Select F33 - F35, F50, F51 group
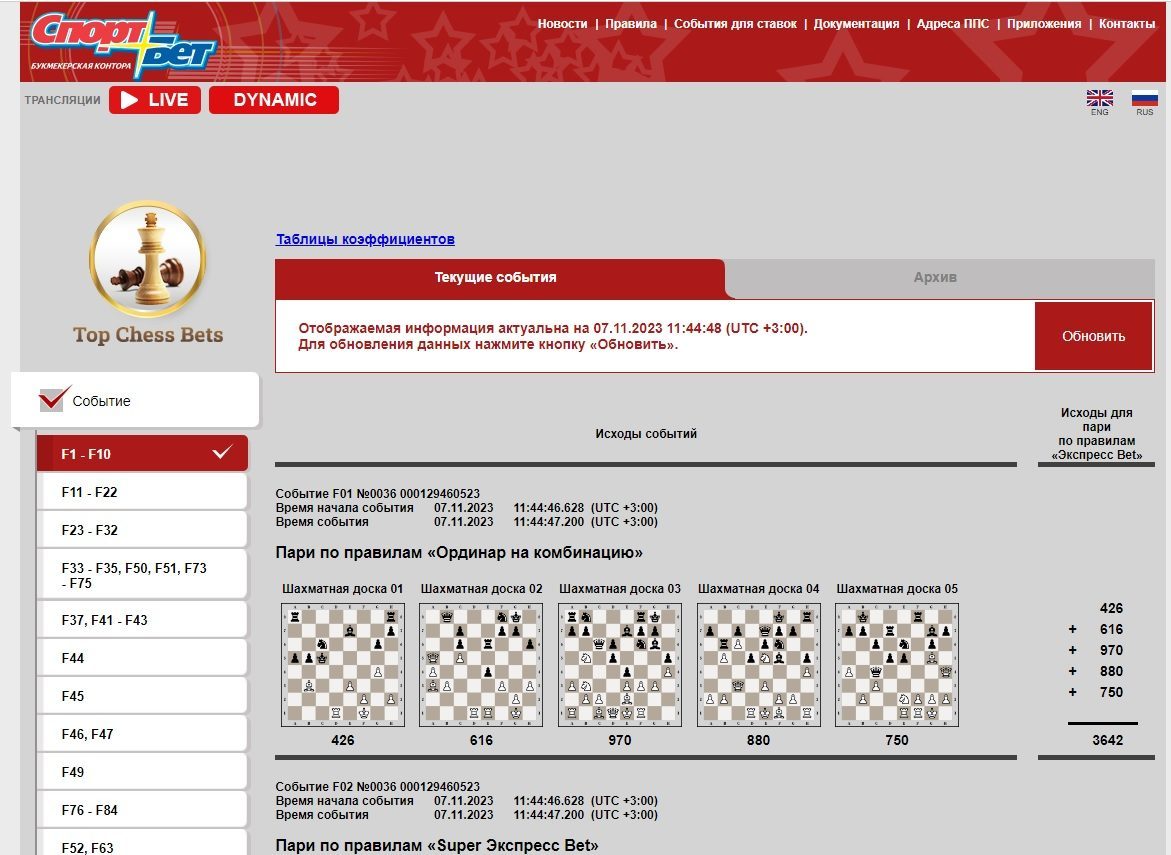1171x855 pixels. click(142, 575)
